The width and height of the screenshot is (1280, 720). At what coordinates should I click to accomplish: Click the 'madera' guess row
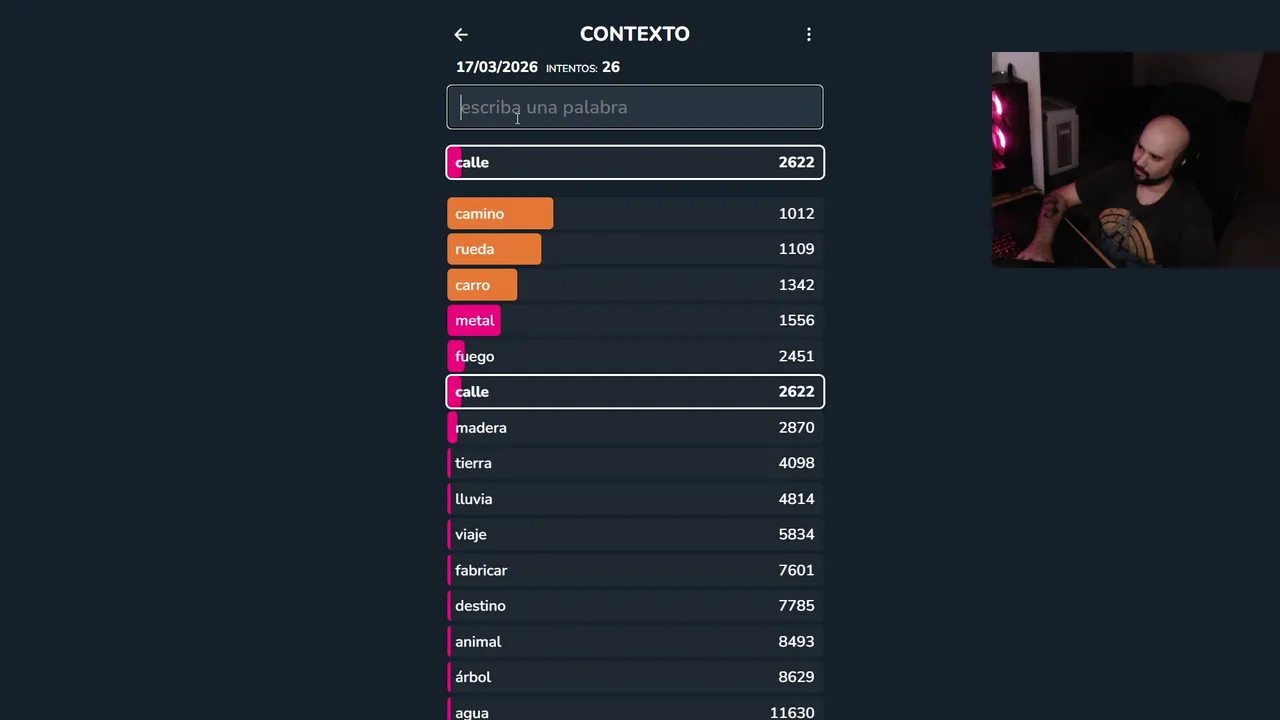coord(635,428)
